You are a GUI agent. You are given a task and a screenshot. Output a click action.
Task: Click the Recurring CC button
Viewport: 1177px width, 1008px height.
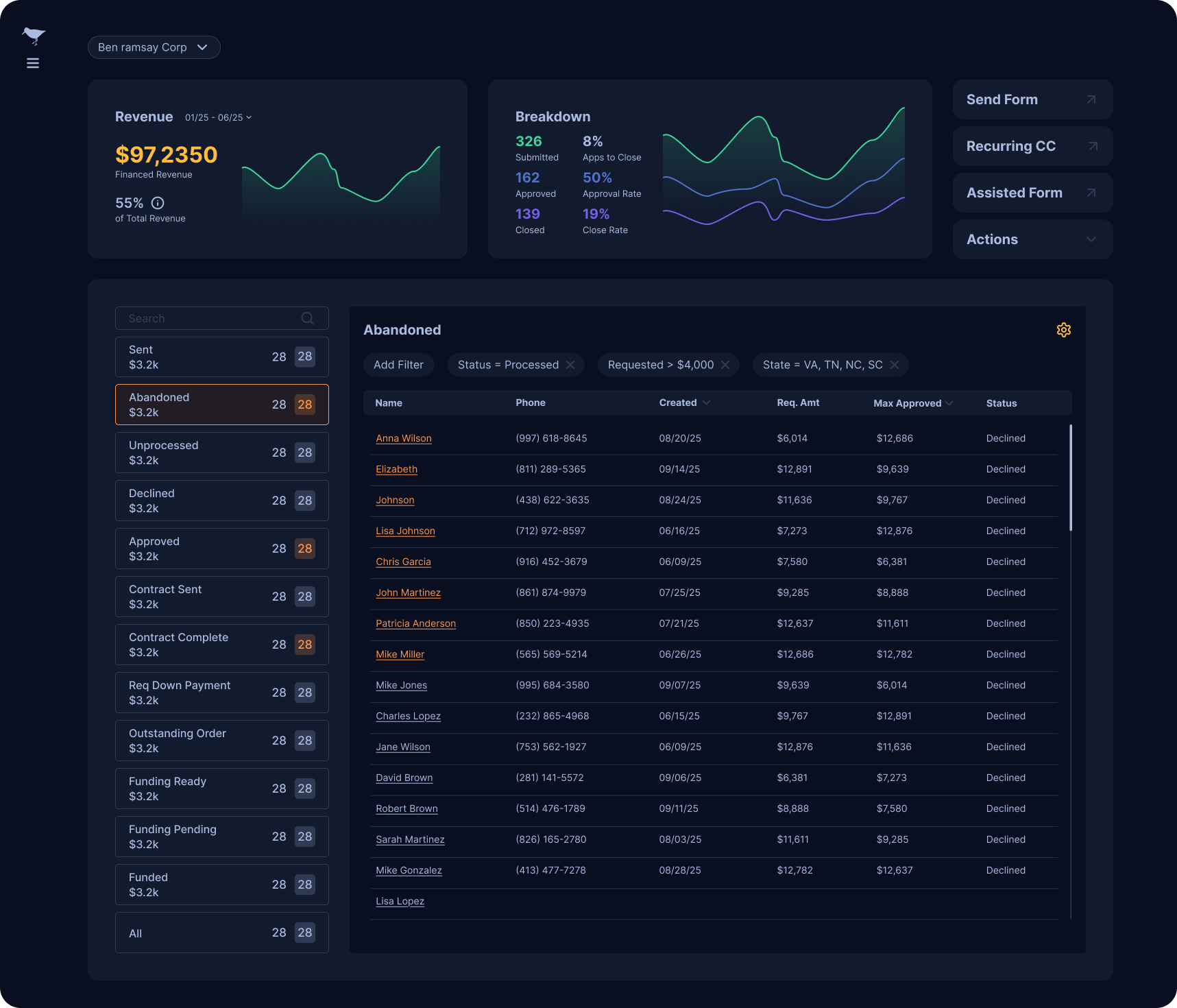[1032, 146]
